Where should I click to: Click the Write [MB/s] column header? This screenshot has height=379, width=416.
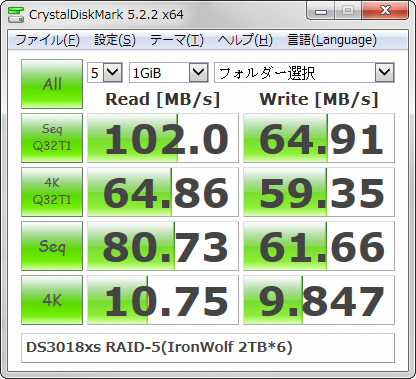point(319,99)
